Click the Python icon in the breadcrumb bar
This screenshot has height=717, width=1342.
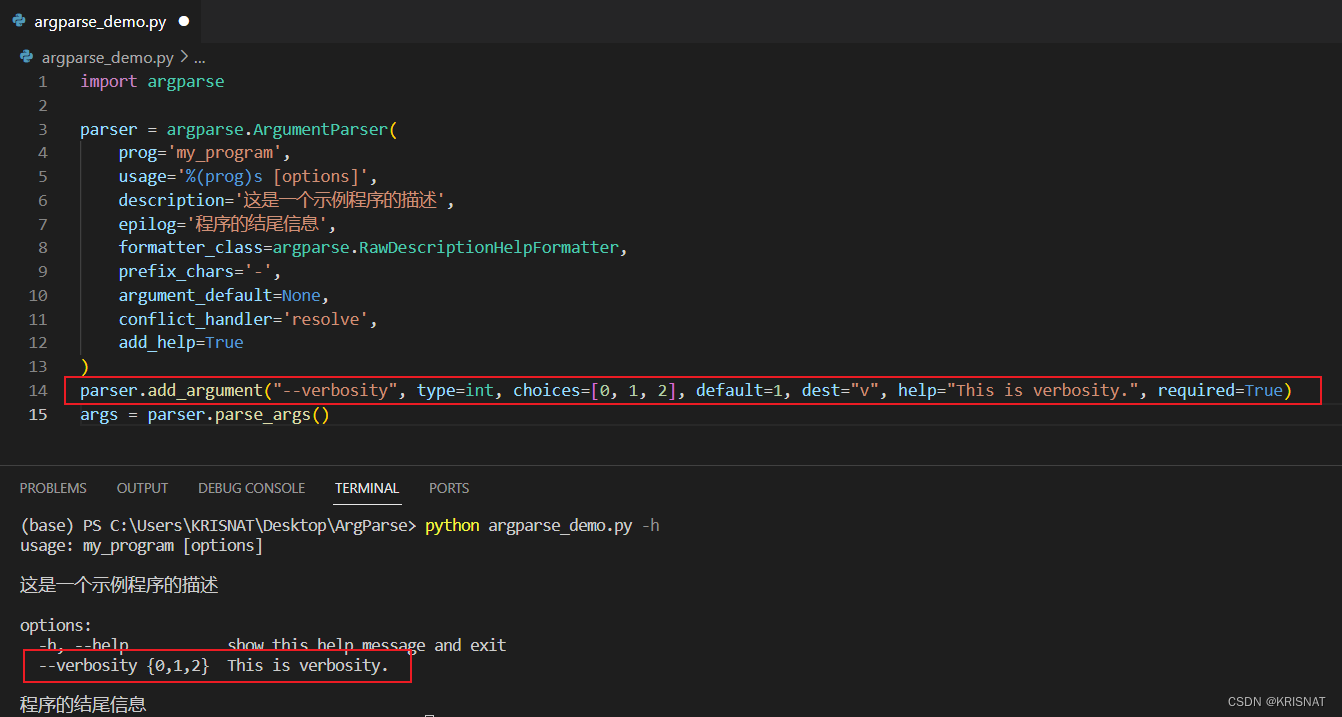[x=26, y=57]
